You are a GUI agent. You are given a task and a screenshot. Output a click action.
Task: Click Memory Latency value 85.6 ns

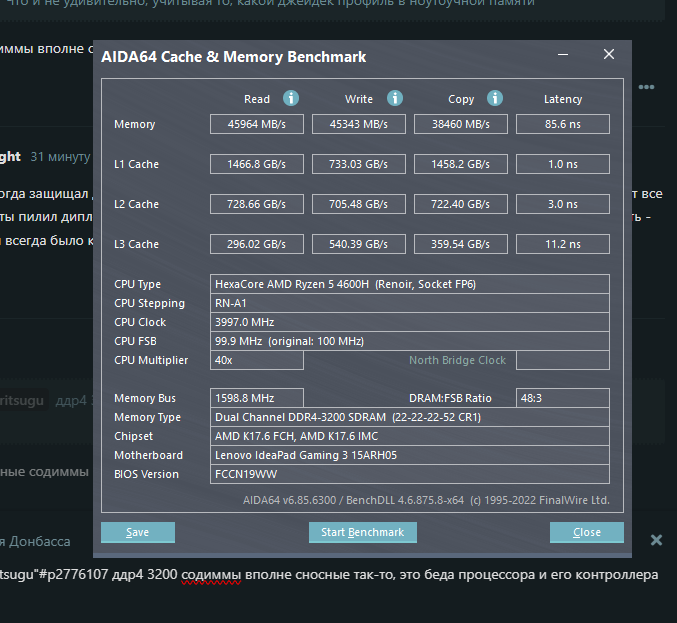[x=563, y=124]
